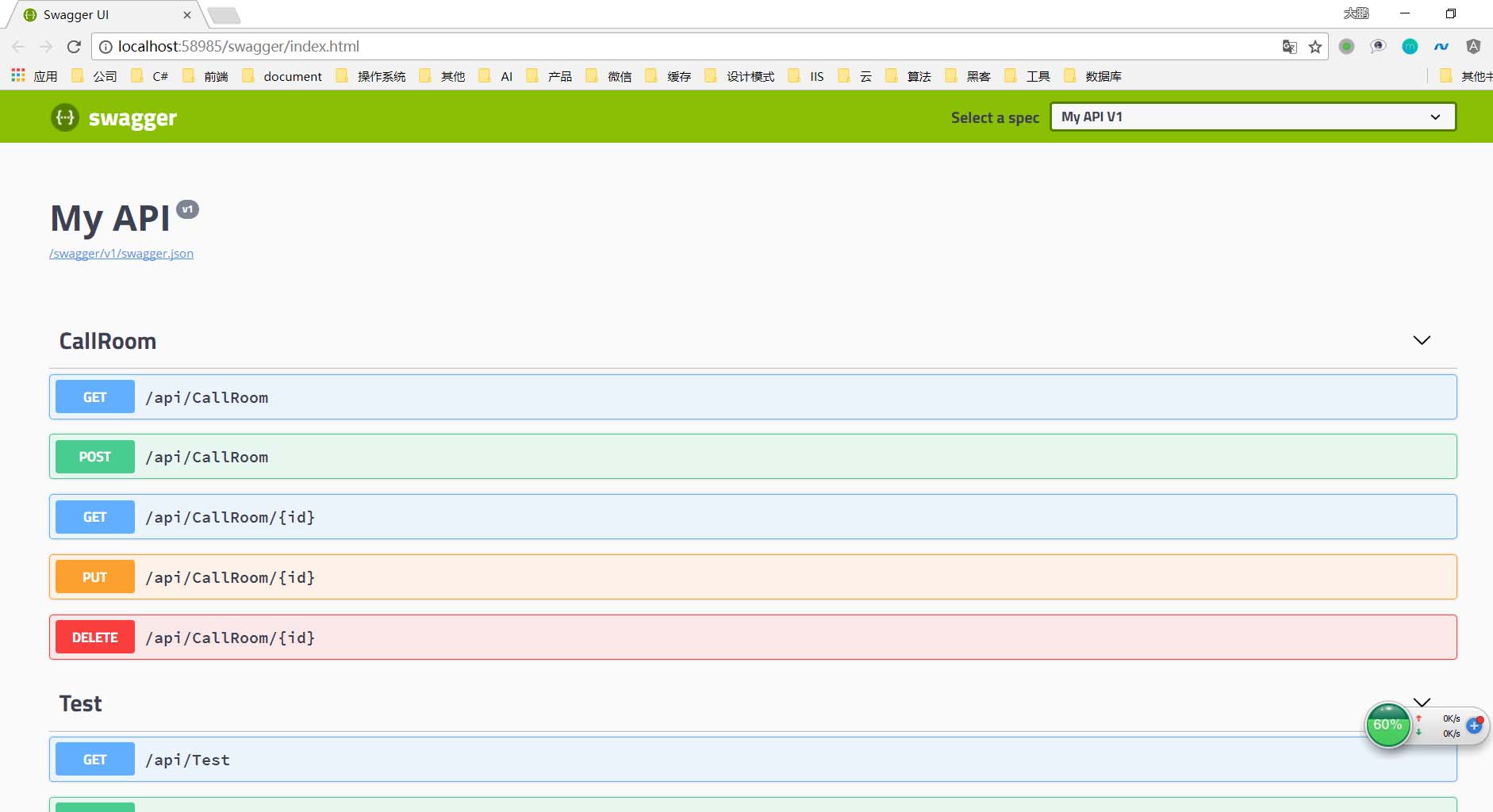Open the 云 bookmark folder
Viewport: 1493px width, 812px height.
855,76
